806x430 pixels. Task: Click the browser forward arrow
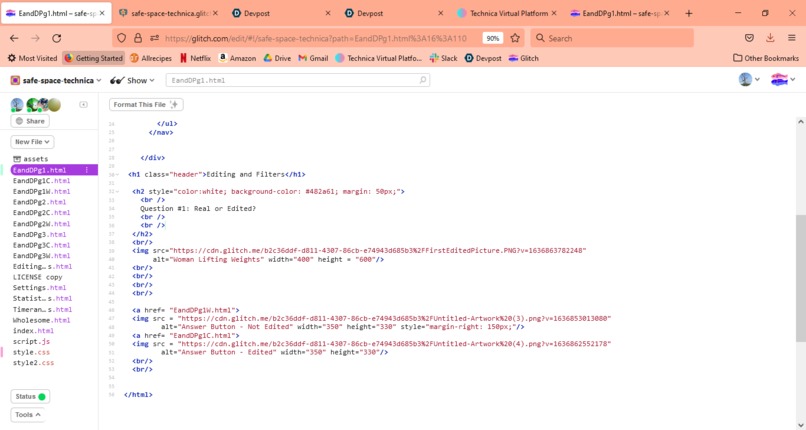pos(35,38)
